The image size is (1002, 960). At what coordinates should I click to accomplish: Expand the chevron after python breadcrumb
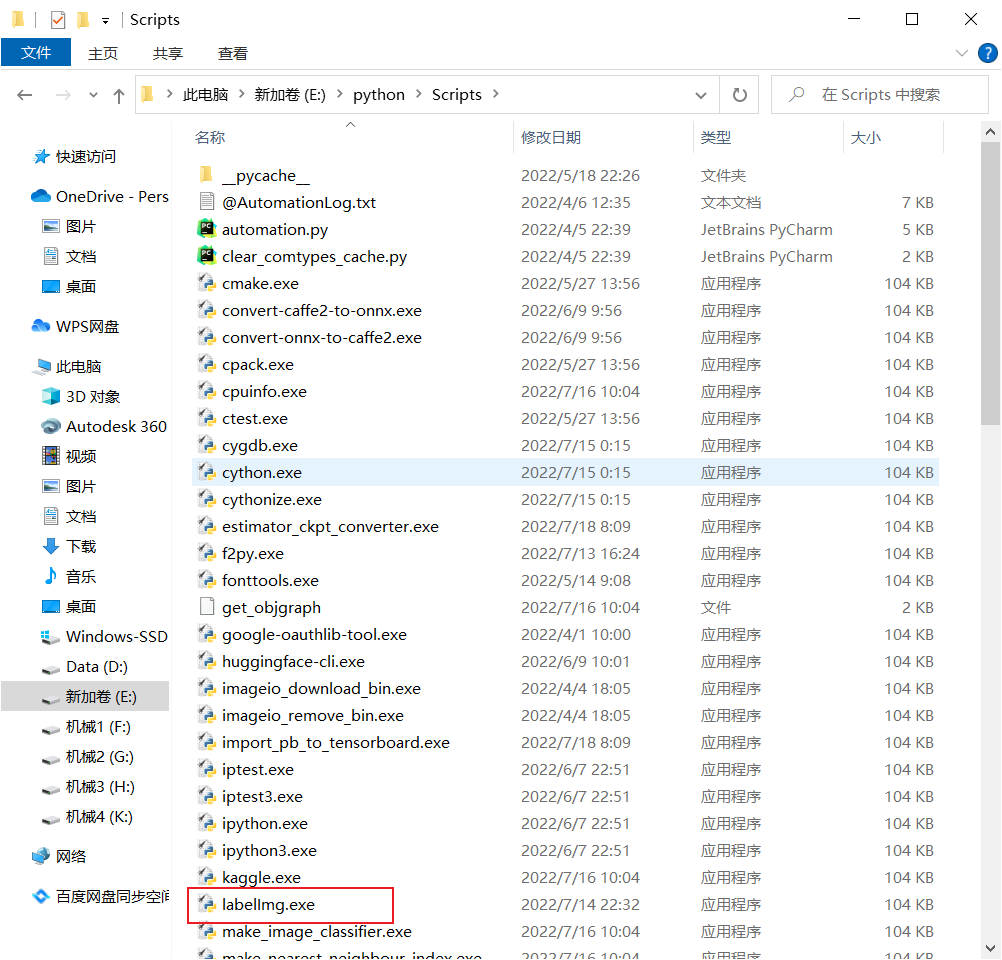click(x=419, y=95)
